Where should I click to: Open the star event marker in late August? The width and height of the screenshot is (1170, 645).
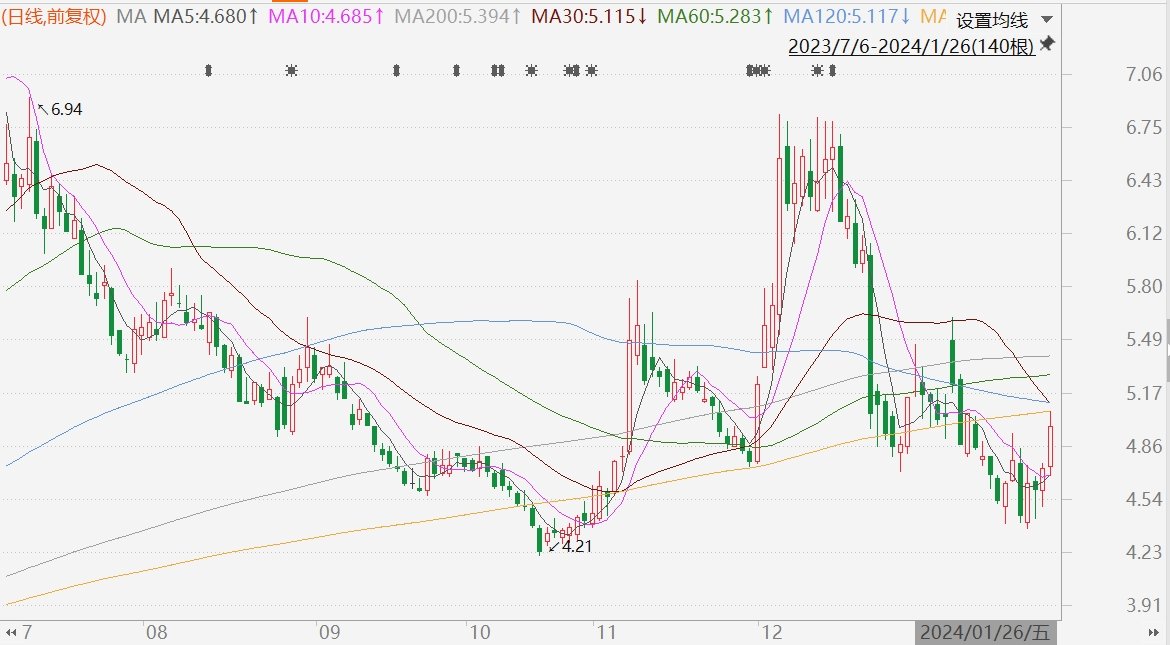[292, 71]
